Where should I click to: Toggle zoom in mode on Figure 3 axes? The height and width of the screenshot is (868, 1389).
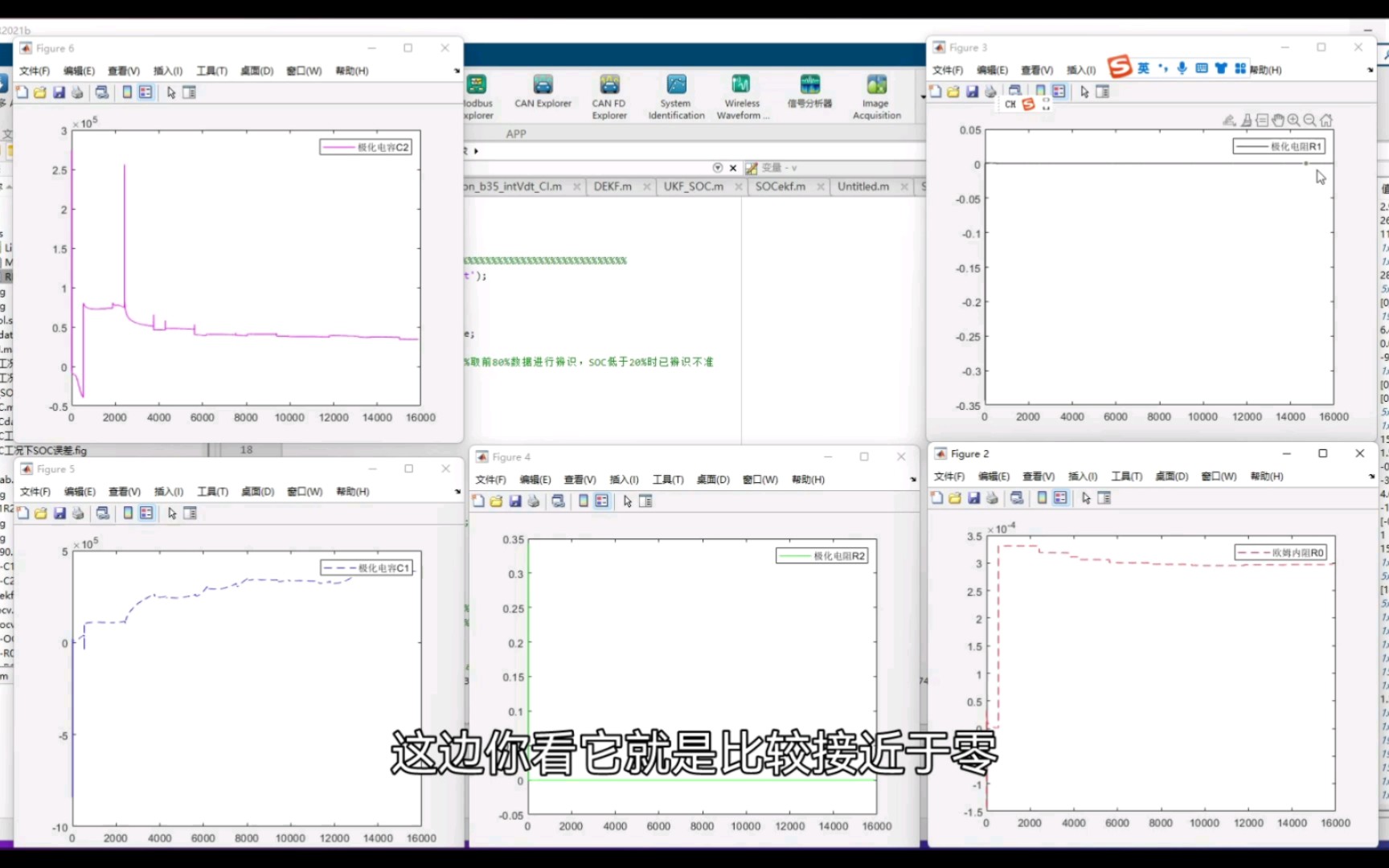(1293, 121)
